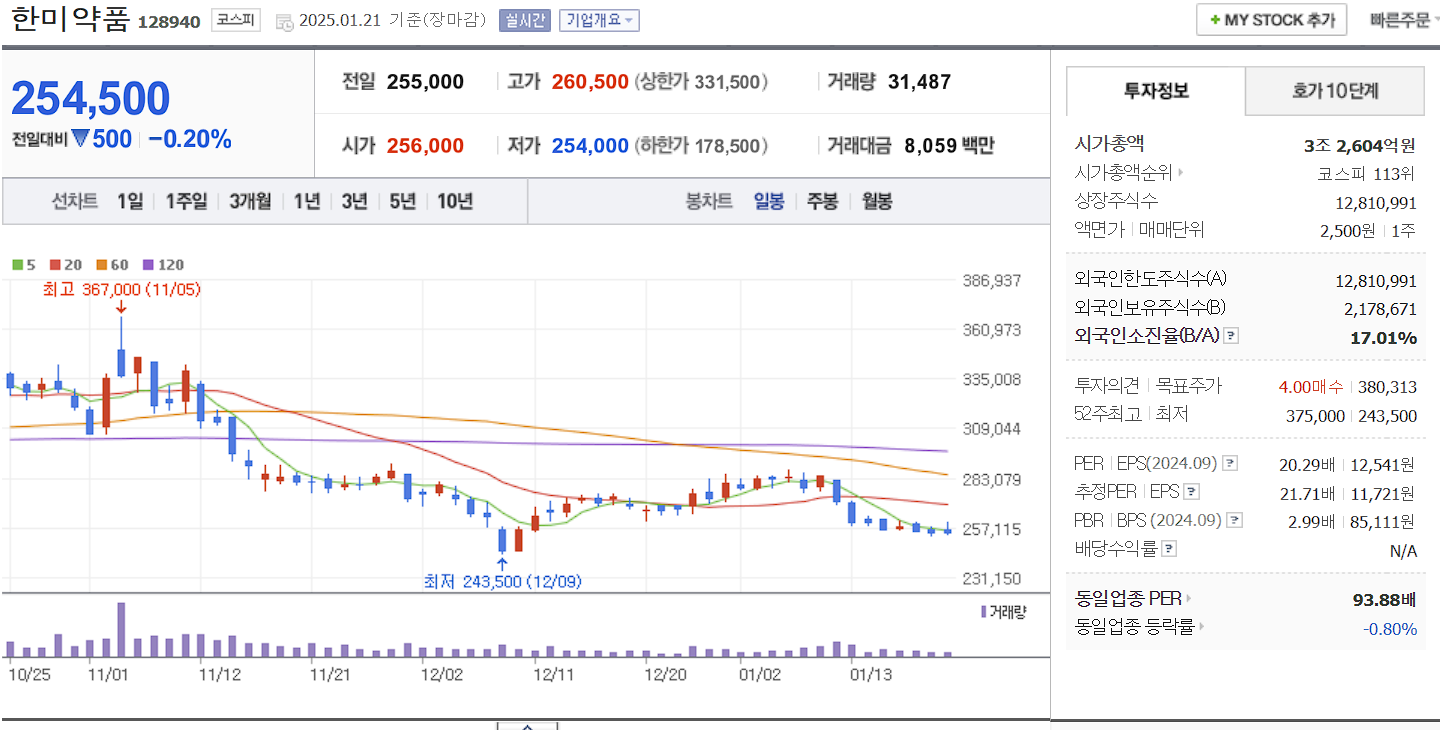Click the 배당수익률 help icon

click(x=1169, y=547)
